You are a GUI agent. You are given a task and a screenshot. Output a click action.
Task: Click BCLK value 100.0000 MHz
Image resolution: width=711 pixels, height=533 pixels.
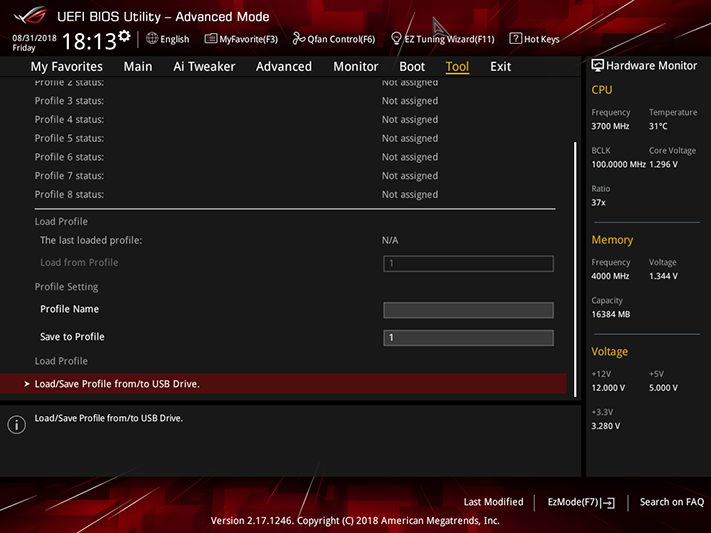618,164
